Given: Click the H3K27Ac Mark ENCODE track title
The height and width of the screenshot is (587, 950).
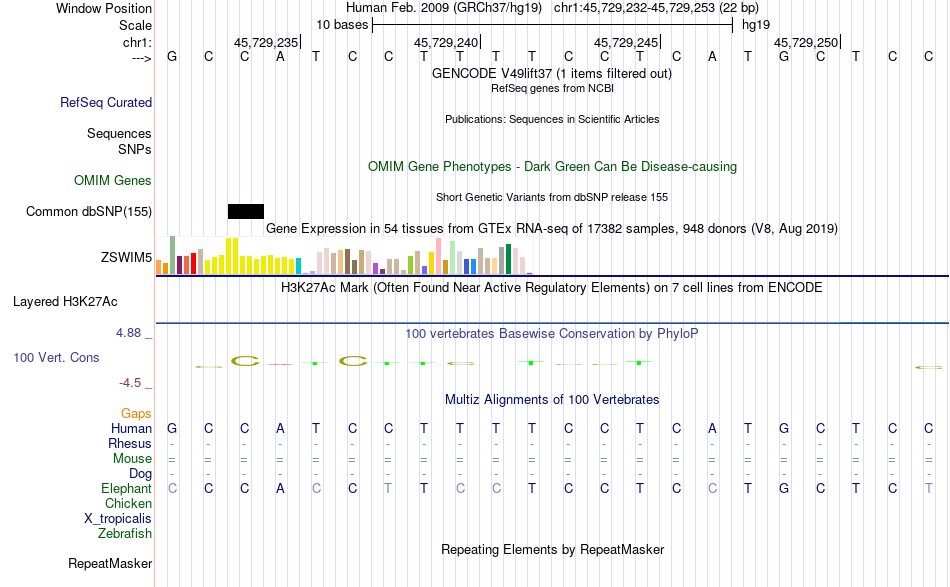Looking at the screenshot, I should click(x=552, y=287).
